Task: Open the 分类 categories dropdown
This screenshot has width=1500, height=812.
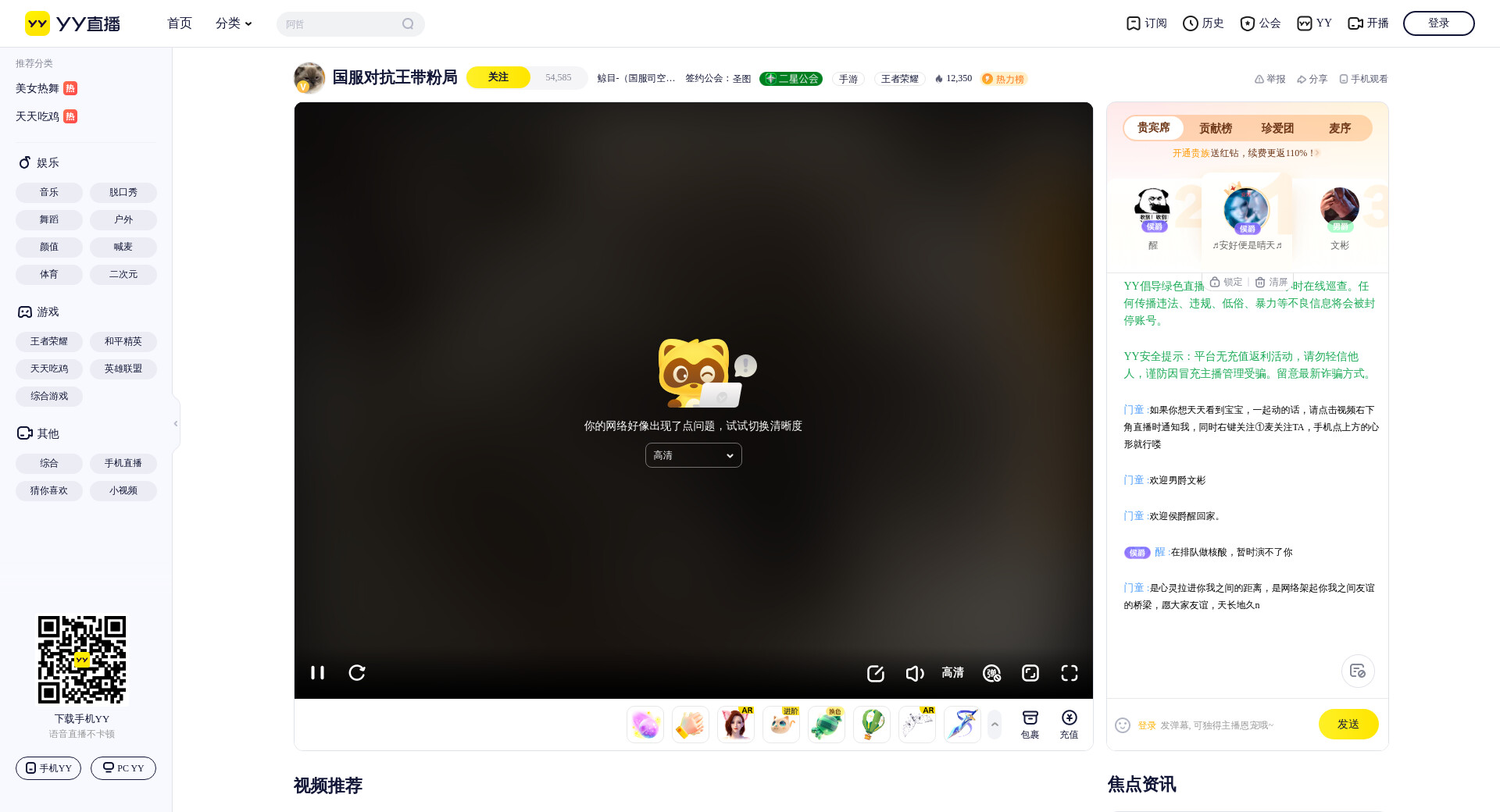Action: click(x=234, y=23)
